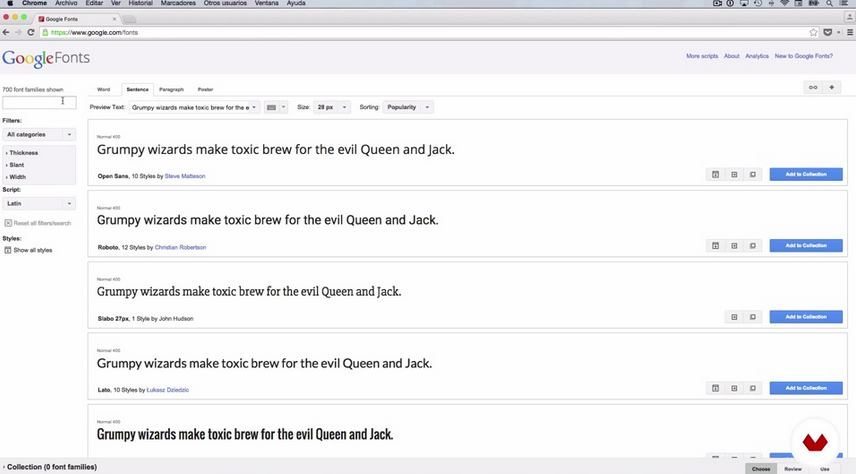Open Christian Robertson designer link
This screenshot has height=474, width=856.
(x=181, y=247)
